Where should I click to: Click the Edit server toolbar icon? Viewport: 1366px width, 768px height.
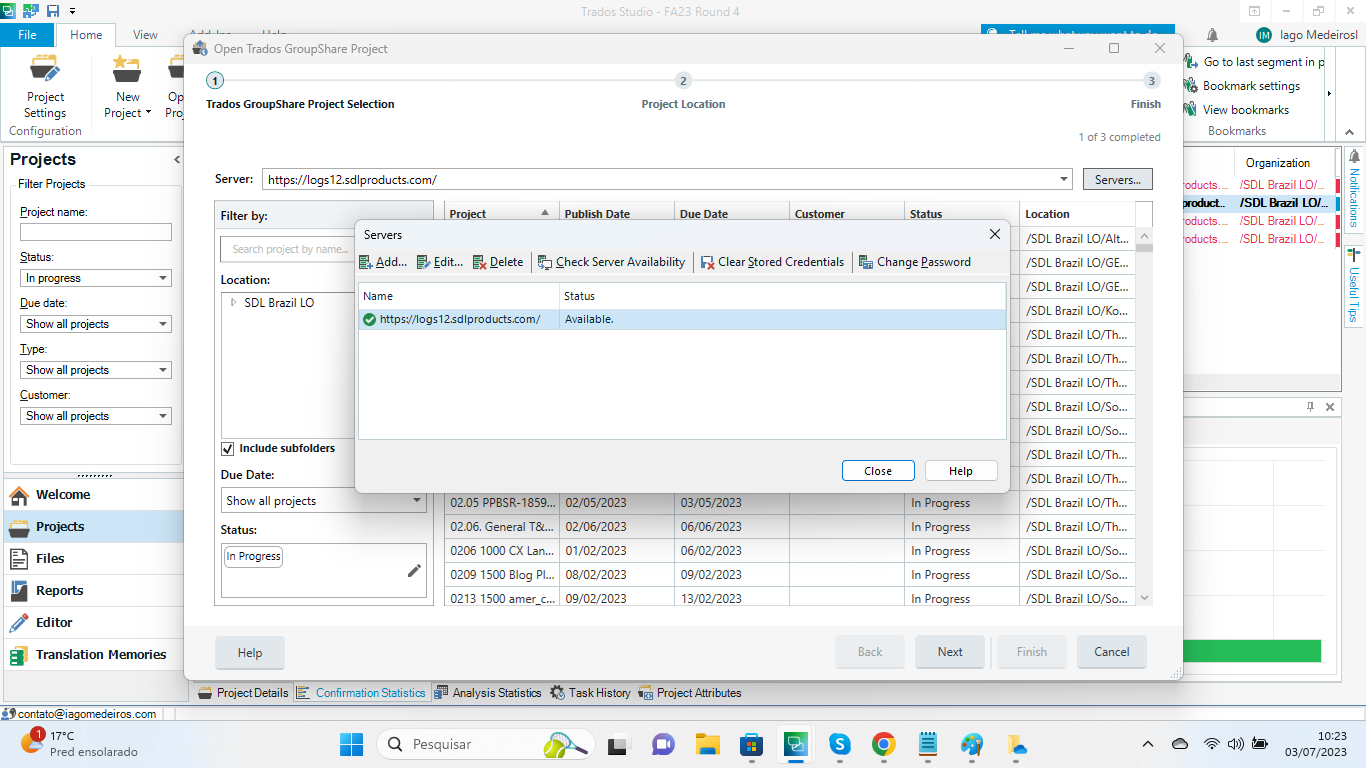coord(424,262)
